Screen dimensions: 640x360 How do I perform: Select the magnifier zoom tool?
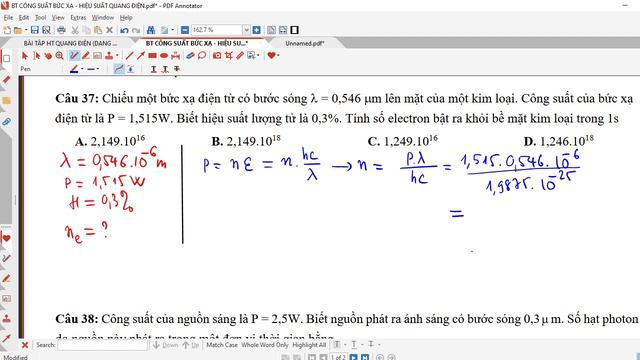click(x=60, y=56)
